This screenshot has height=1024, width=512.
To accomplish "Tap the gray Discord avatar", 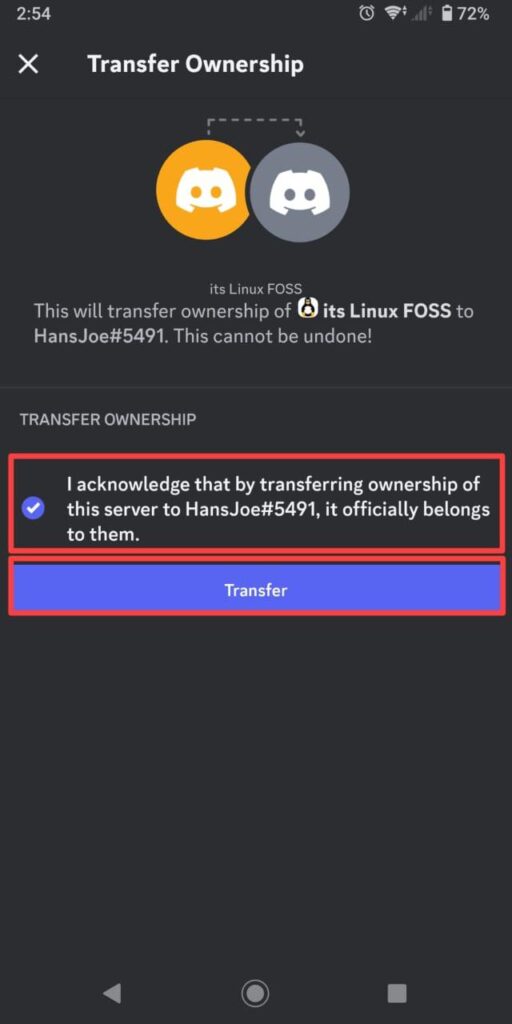I will pyautogui.click(x=300, y=192).
